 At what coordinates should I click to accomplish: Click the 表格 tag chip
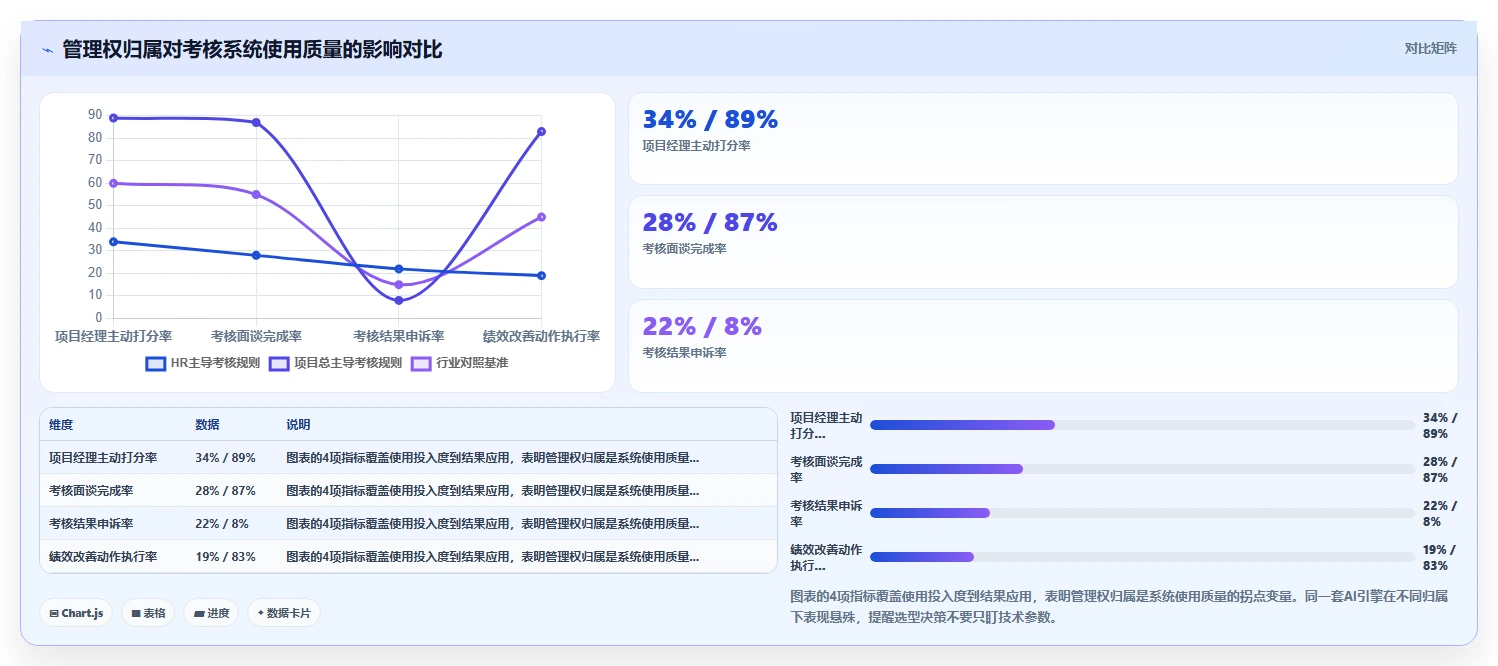click(x=148, y=613)
